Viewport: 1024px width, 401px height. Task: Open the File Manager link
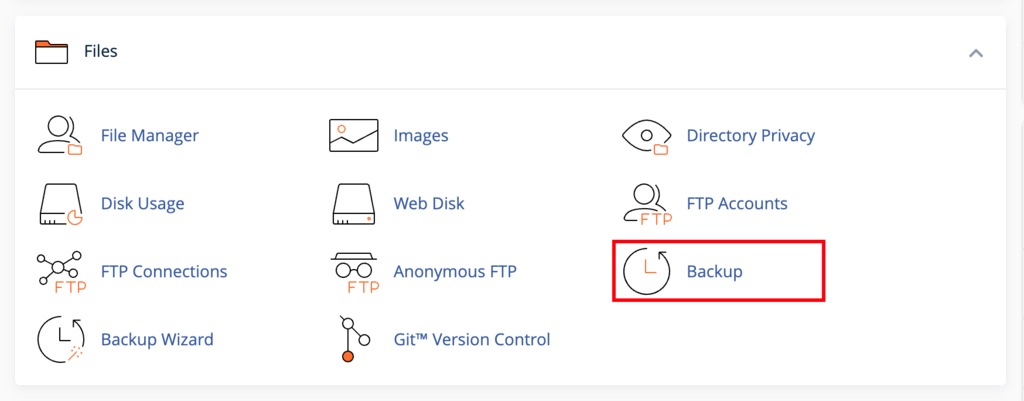150,135
